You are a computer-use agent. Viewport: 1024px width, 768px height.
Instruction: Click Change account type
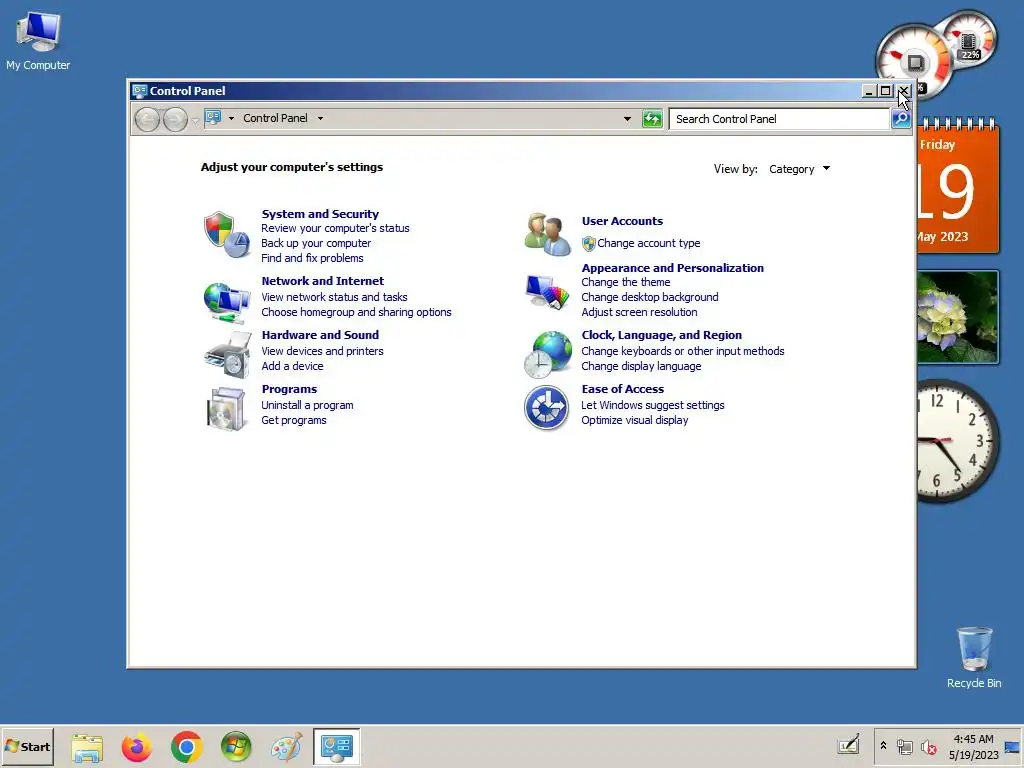(648, 243)
